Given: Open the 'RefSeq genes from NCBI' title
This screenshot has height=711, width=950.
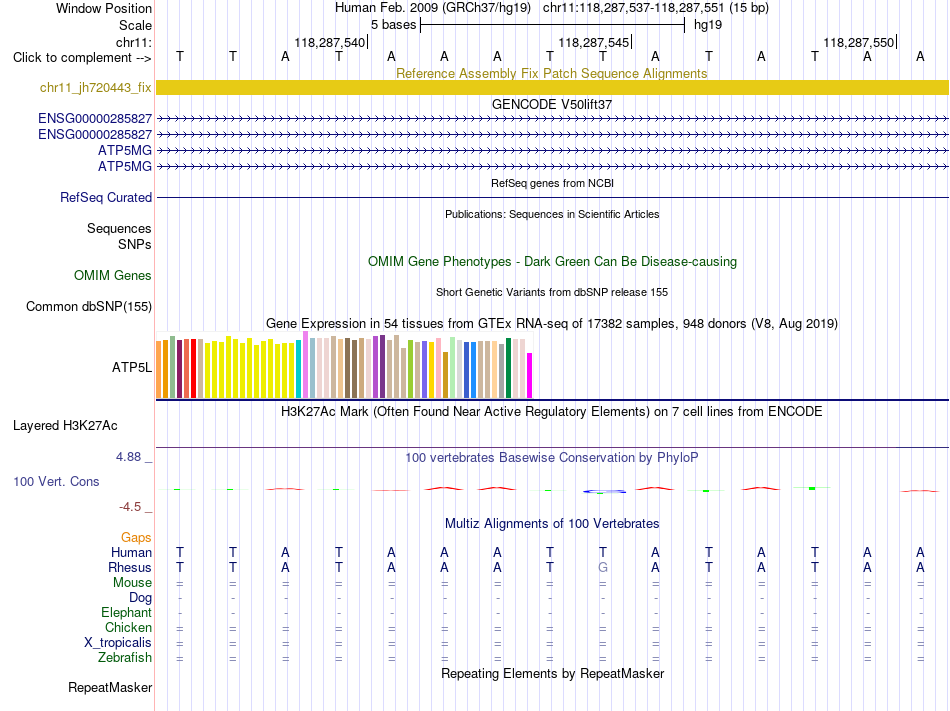Looking at the screenshot, I should click(x=552, y=183).
